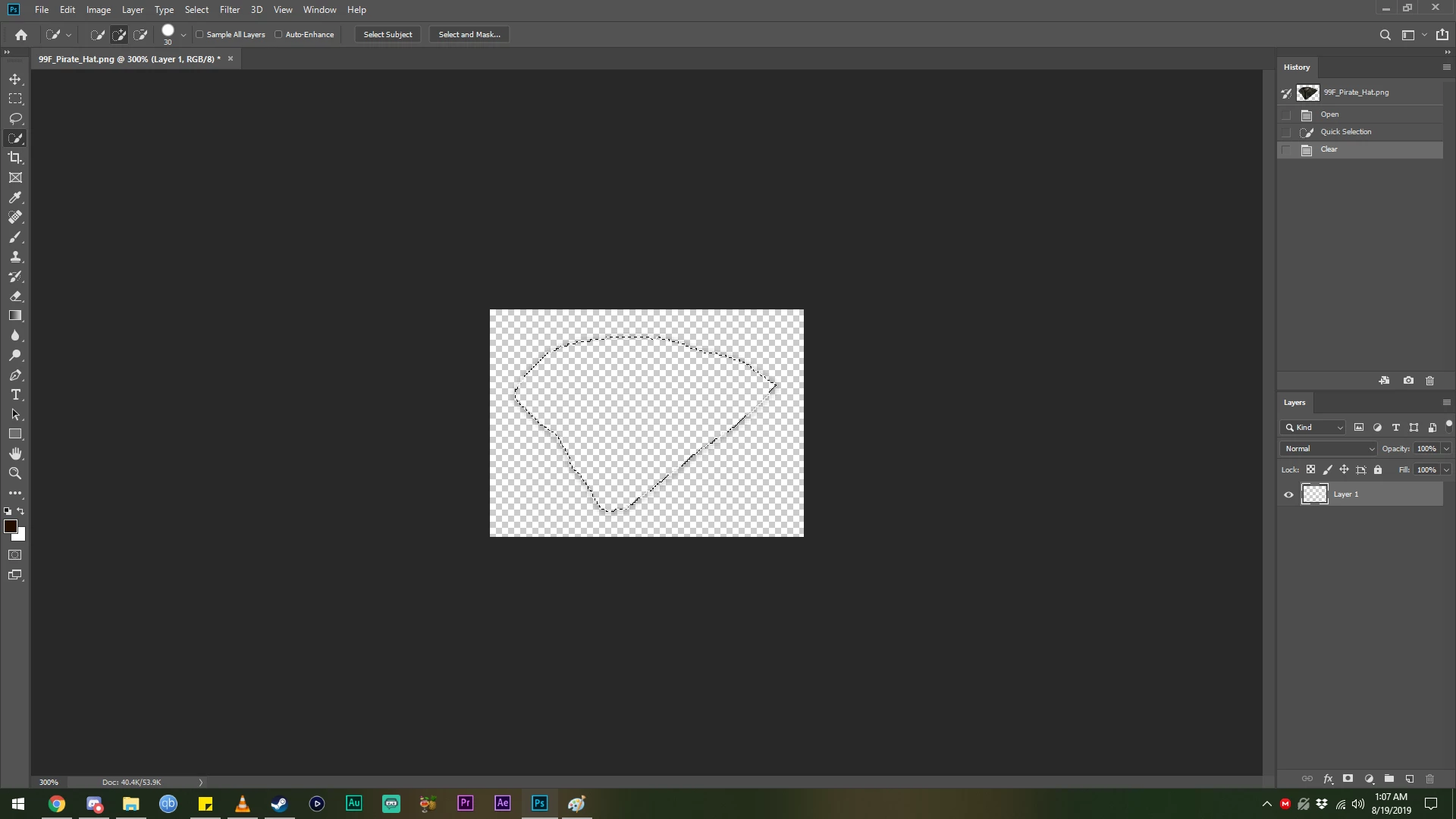Viewport: 1456px width, 819px height.
Task: Open the Filter menu
Action: click(x=229, y=10)
